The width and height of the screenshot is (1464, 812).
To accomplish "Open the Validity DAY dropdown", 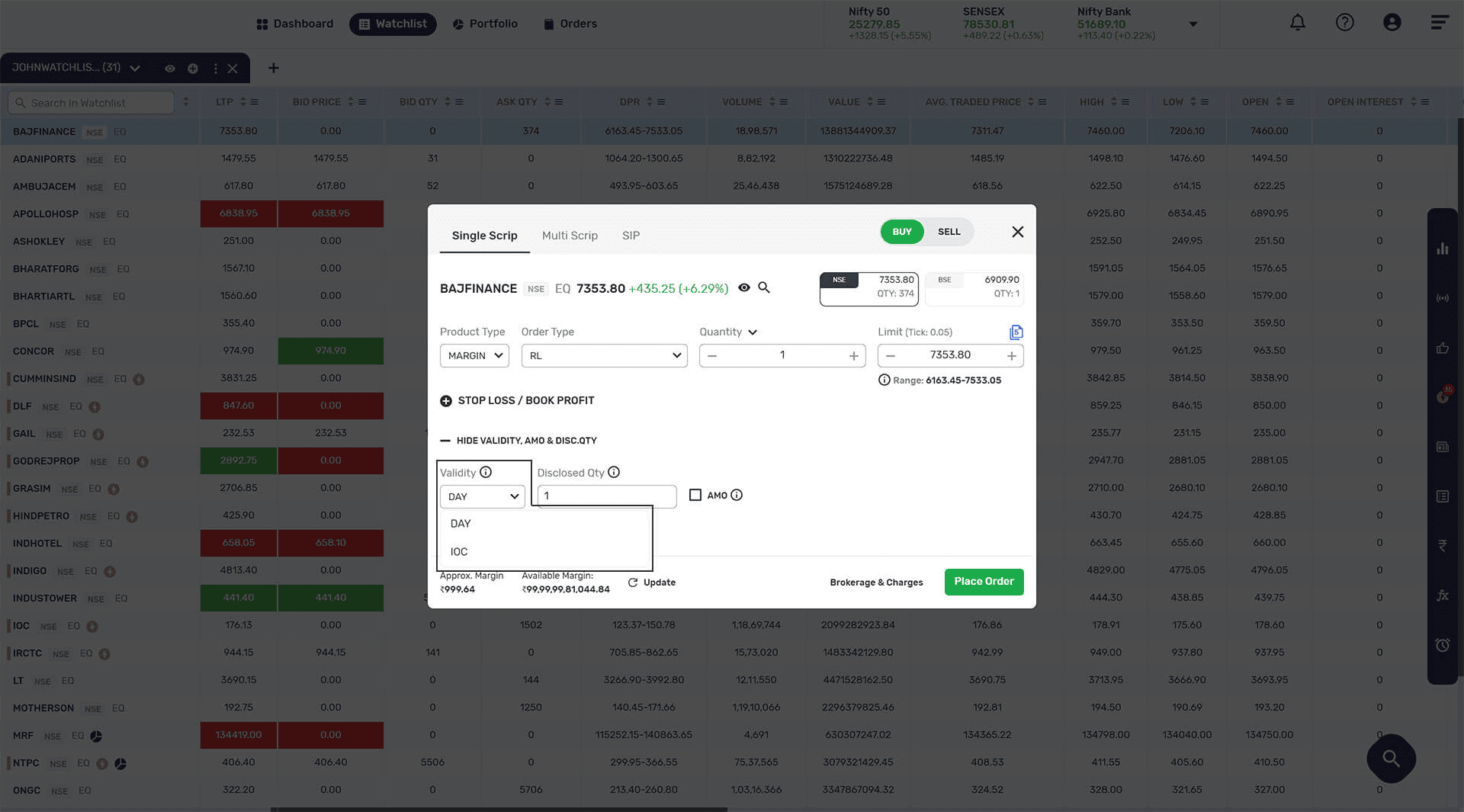I will tap(482, 496).
